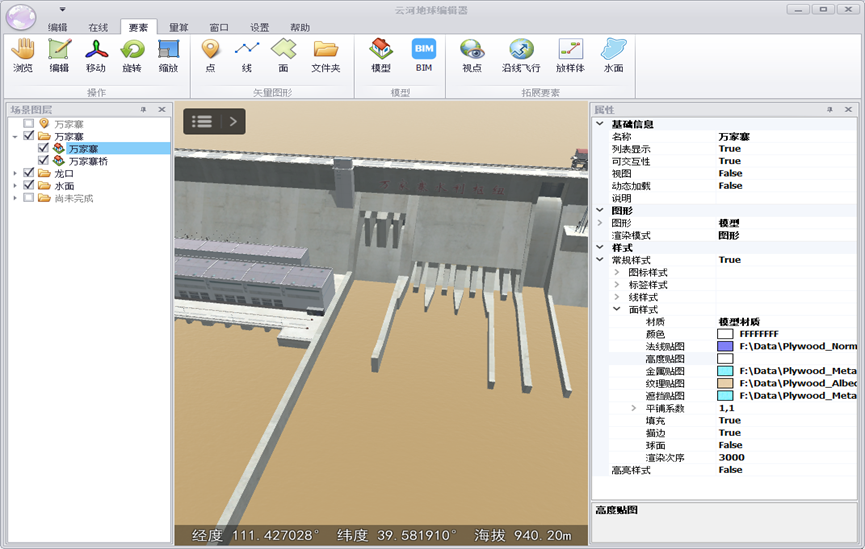Screen dimensions: 865x549
Task: Toggle checkbox of top 万家寨 point layer
Action: pyautogui.click(x=29, y=124)
